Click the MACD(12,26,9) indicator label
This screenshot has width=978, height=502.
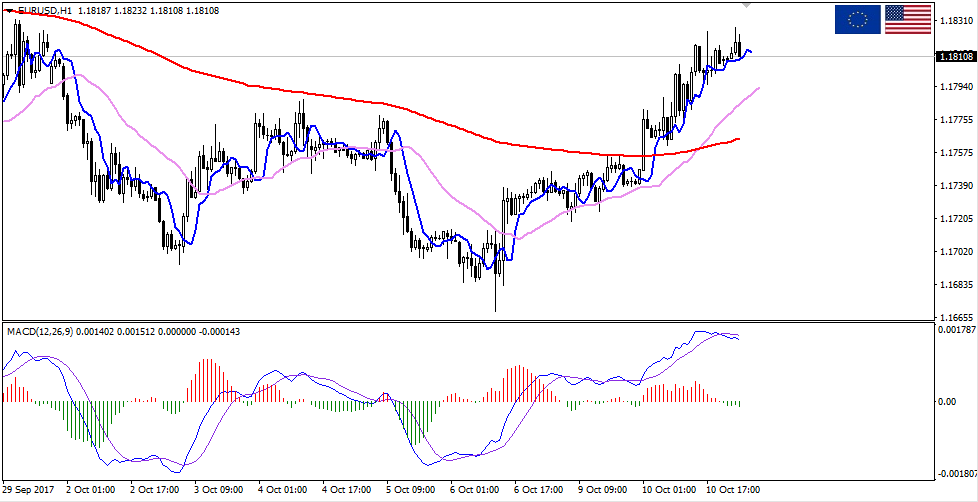pyautogui.click(x=41, y=331)
